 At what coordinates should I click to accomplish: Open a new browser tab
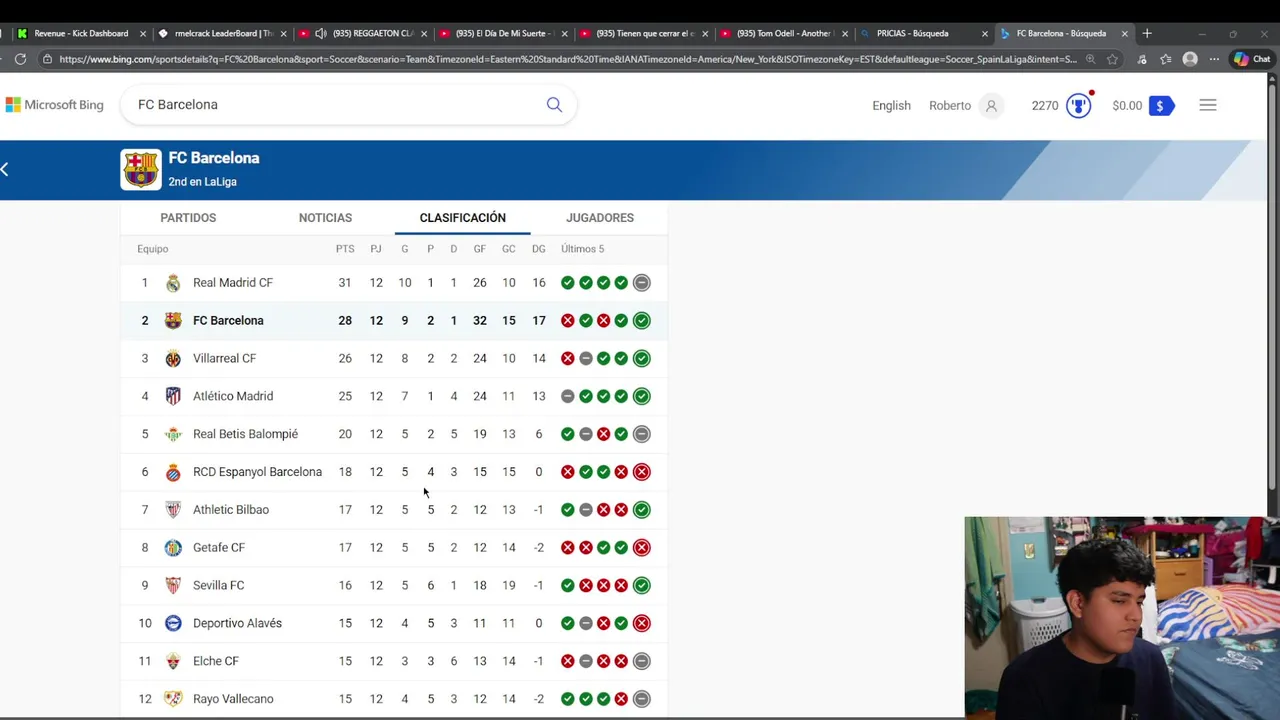pyautogui.click(x=1147, y=33)
